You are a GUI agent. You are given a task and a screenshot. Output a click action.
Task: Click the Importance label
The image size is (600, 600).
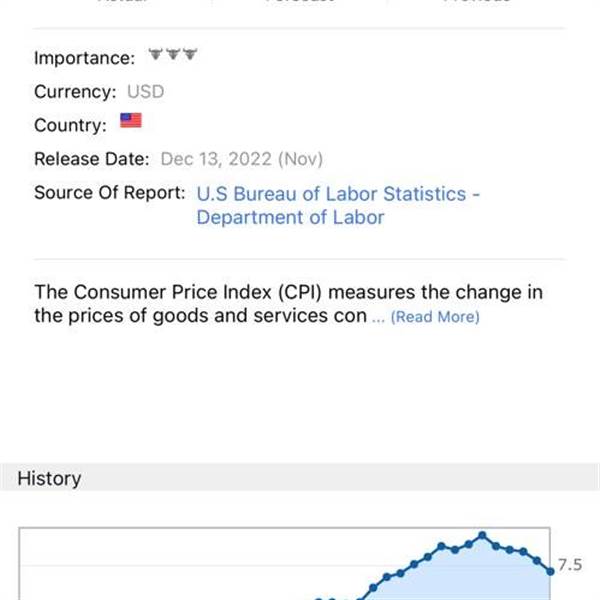point(85,58)
